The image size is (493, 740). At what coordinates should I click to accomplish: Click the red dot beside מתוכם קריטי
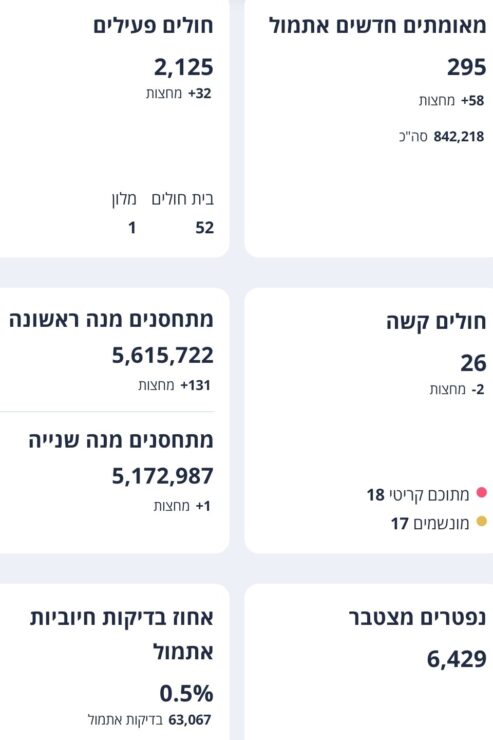(481, 493)
